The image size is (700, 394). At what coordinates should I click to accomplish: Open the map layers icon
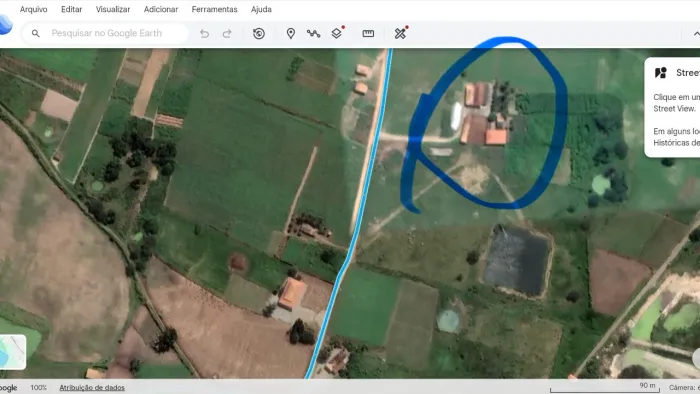[337, 33]
